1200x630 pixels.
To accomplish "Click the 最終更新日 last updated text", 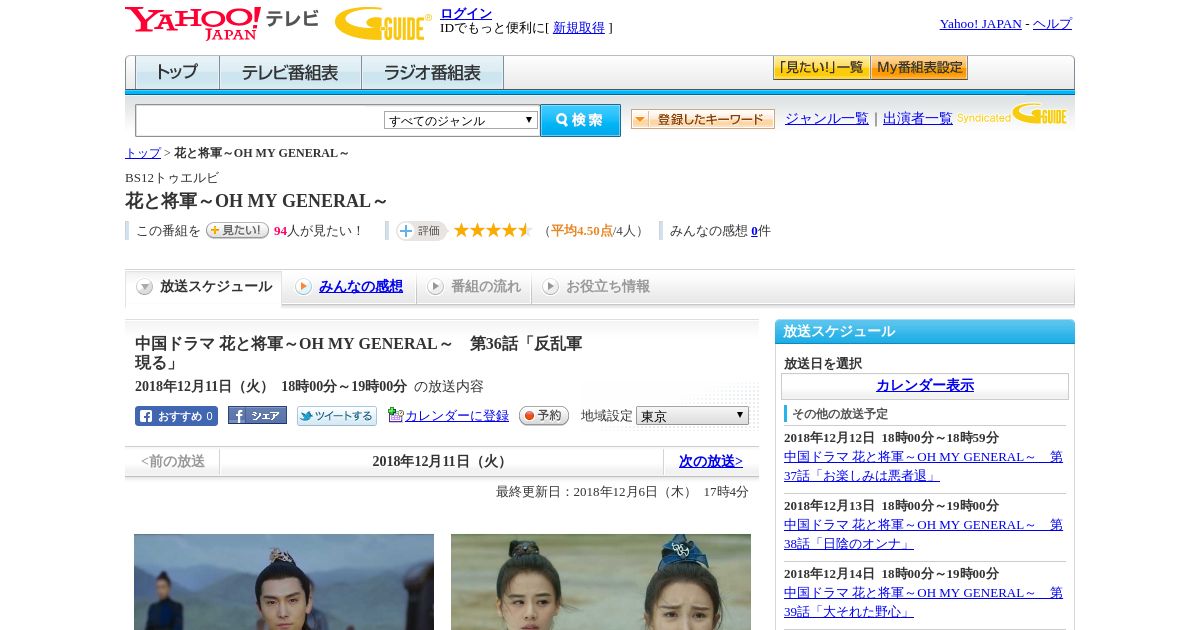I will [x=622, y=492].
